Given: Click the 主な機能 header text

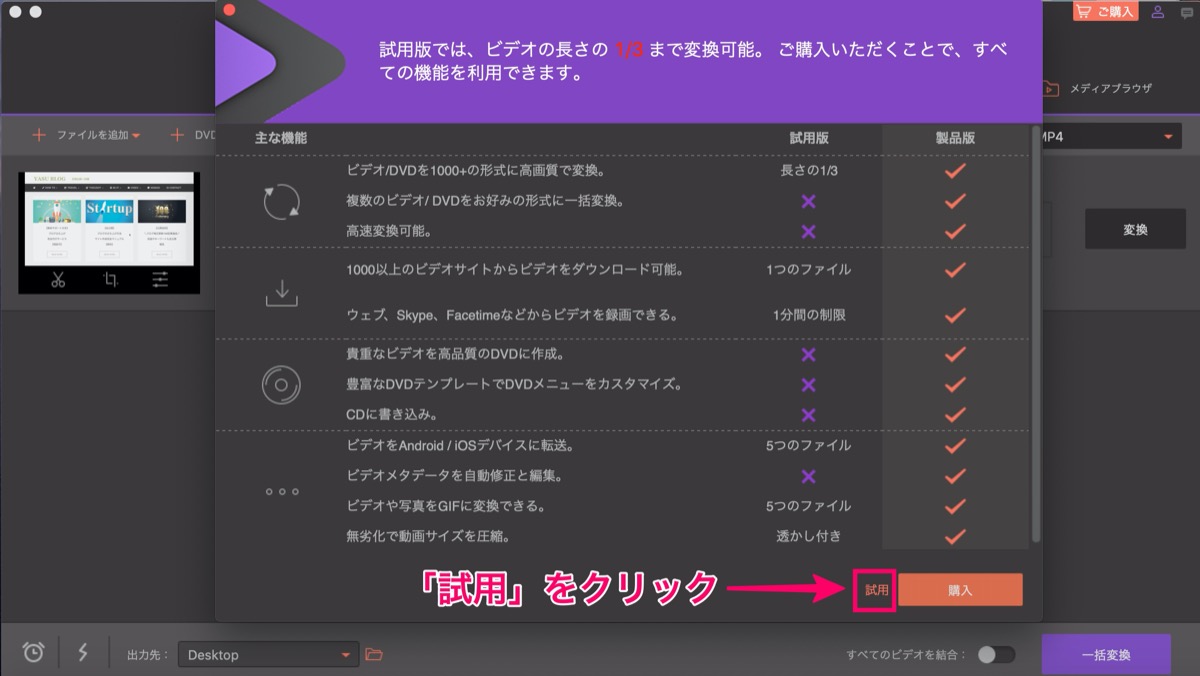Looking at the screenshot, I should 281,138.
